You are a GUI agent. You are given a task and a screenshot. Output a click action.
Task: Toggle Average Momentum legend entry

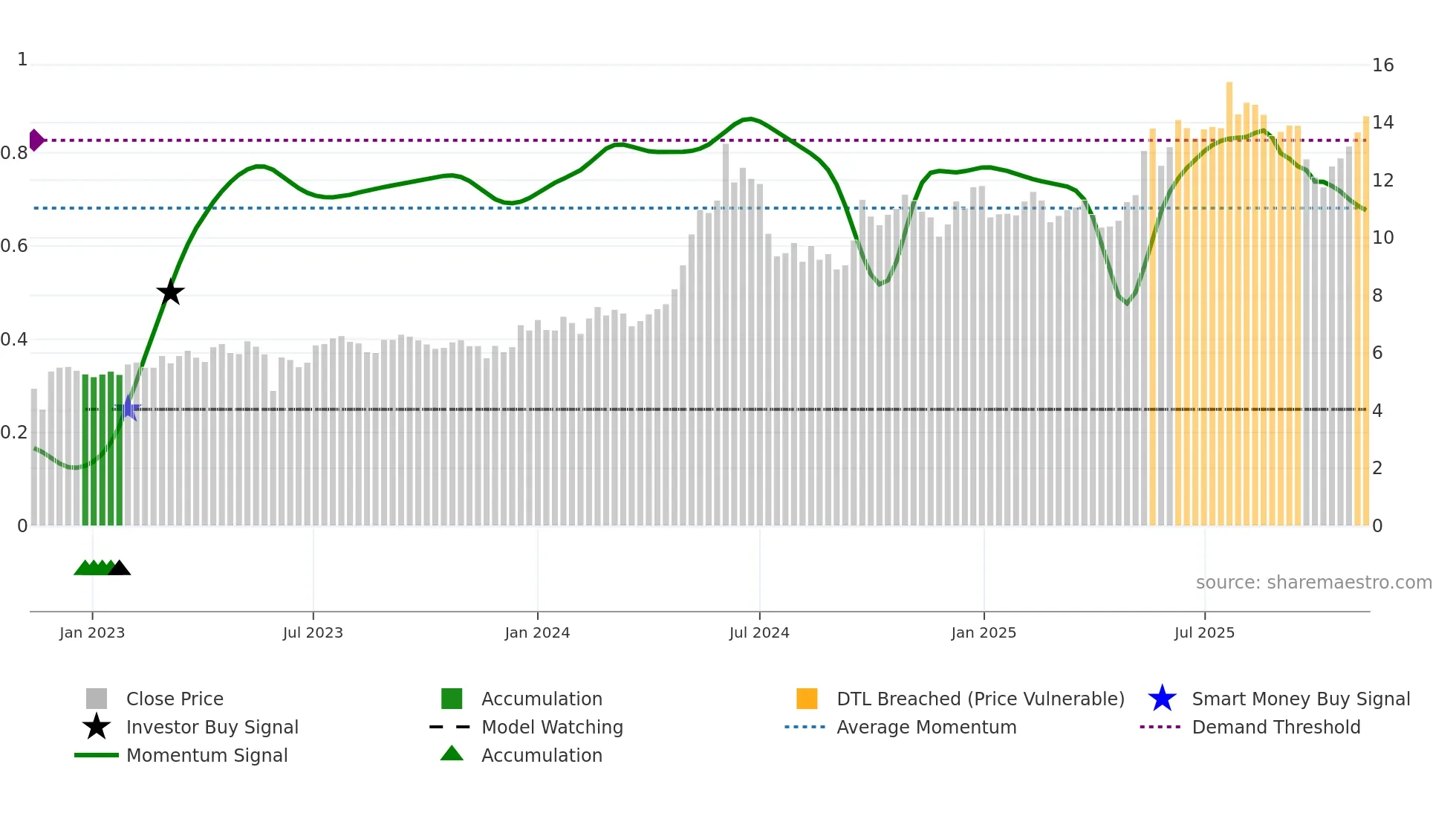(x=926, y=727)
